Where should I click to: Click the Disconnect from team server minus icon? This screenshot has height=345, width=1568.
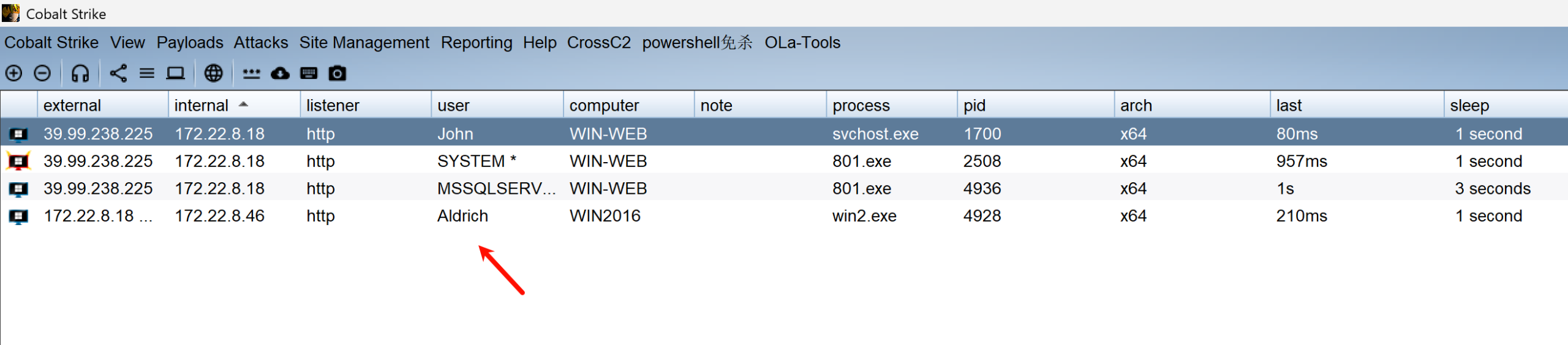[x=42, y=73]
